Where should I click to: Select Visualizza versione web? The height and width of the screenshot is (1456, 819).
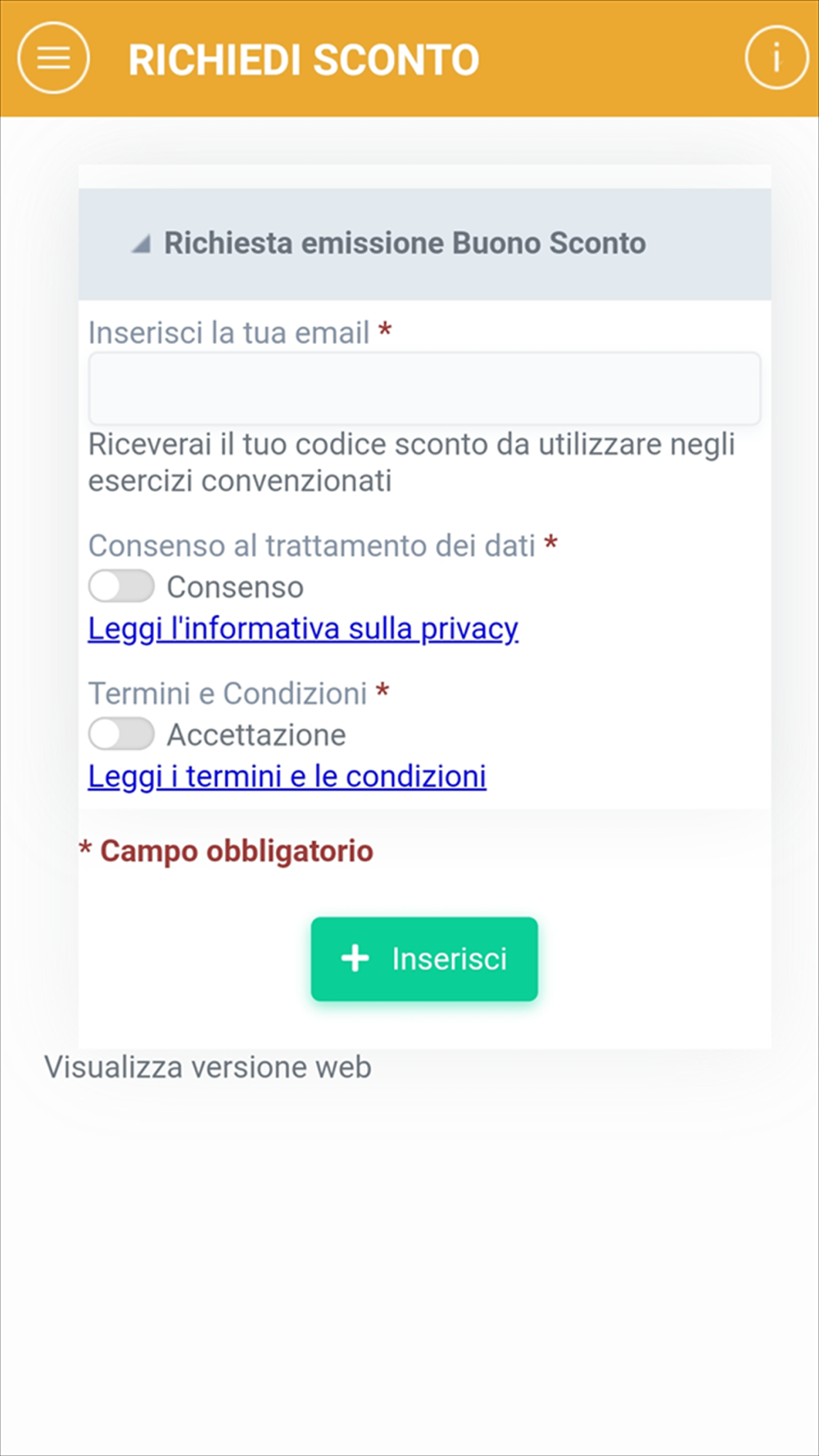(208, 1067)
